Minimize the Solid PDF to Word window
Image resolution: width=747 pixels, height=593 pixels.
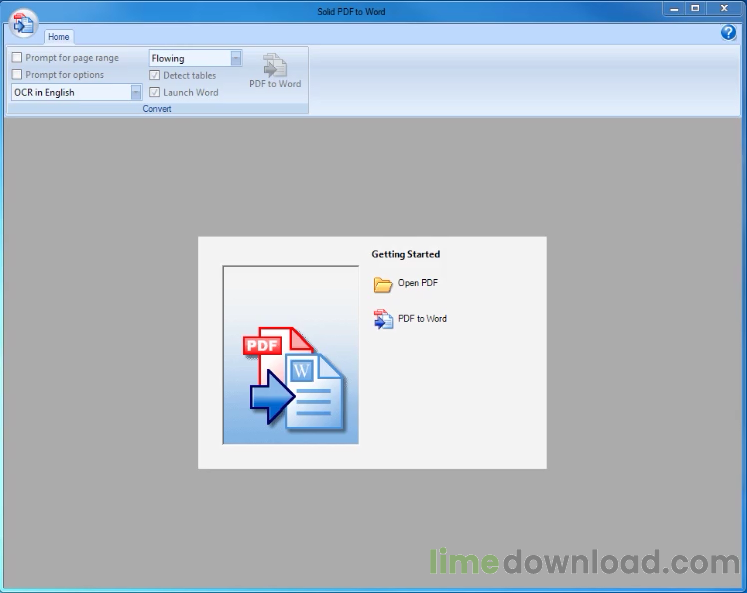point(674,9)
